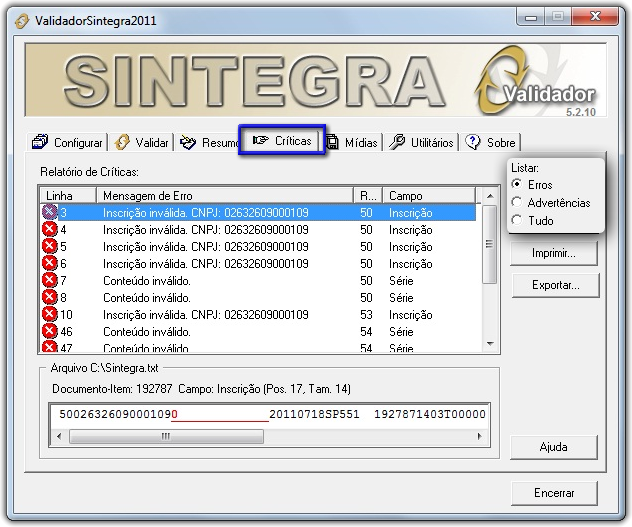
Task: Click the error icon on line 6
Action: (x=50, y=263)
